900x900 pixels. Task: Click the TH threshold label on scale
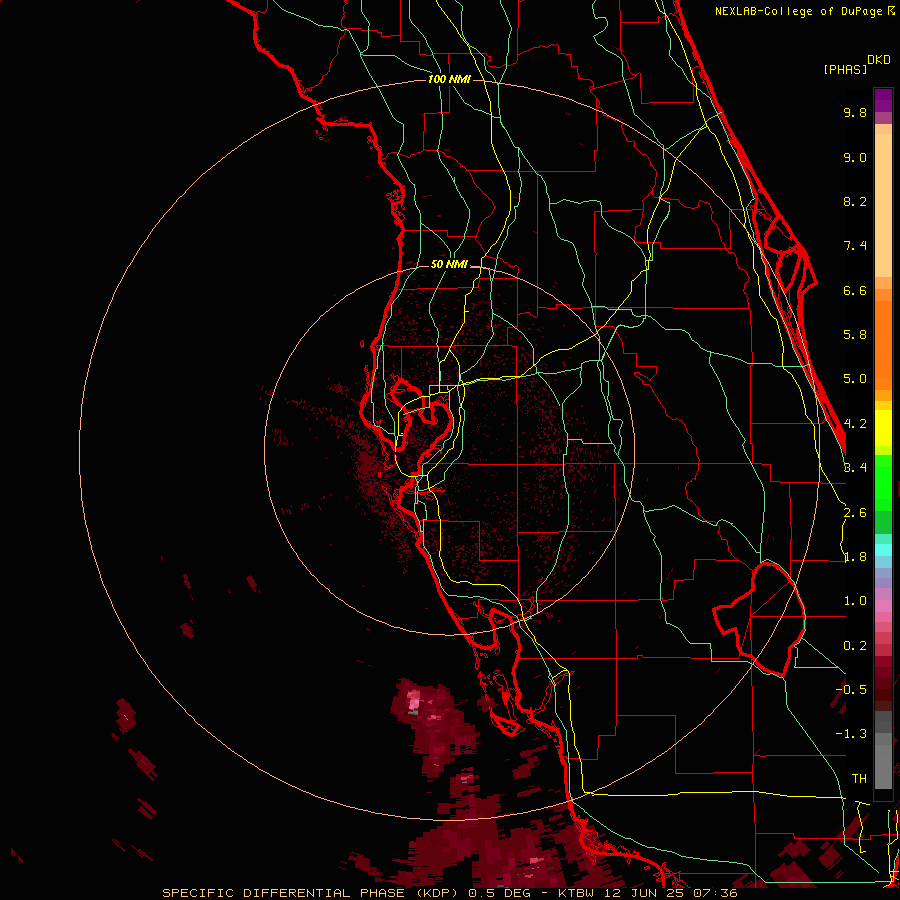tap(859, 779)
